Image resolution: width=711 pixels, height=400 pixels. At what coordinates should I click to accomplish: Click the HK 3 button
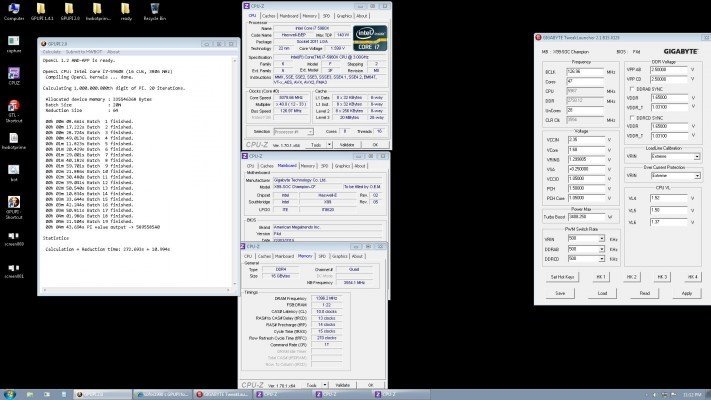(662, 277)
